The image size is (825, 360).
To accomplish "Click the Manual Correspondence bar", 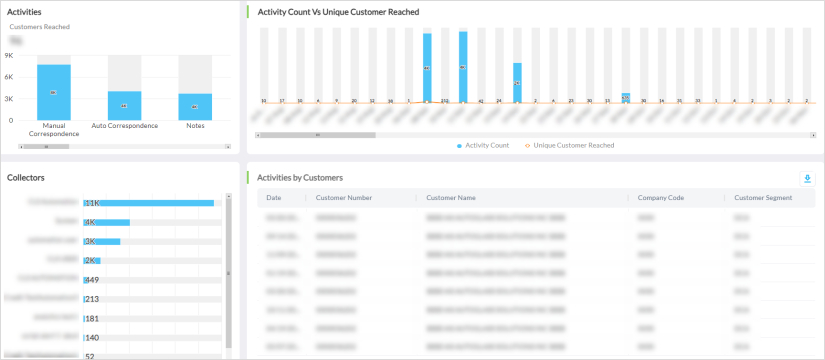I will click(x=54, y=92).
